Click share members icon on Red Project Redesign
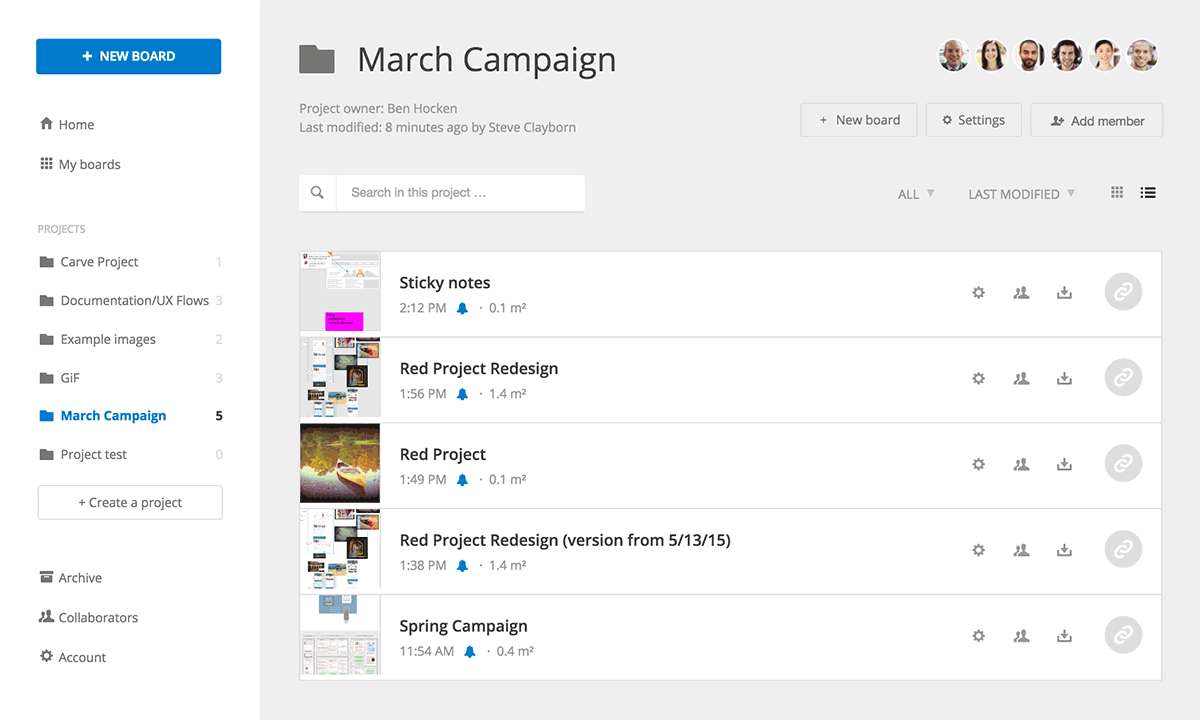1200x720 pixels. coord(1021,379)
